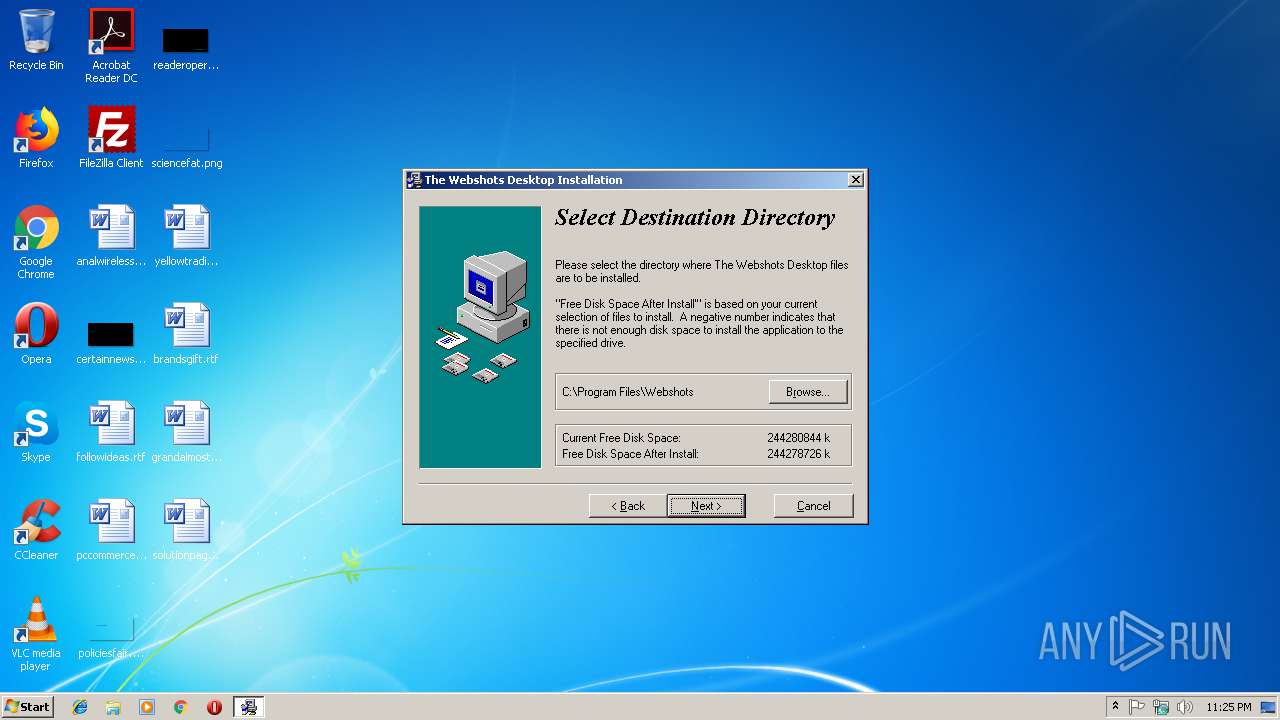Select the CCleaner desktop shortcut

click(x=36, y=530)
